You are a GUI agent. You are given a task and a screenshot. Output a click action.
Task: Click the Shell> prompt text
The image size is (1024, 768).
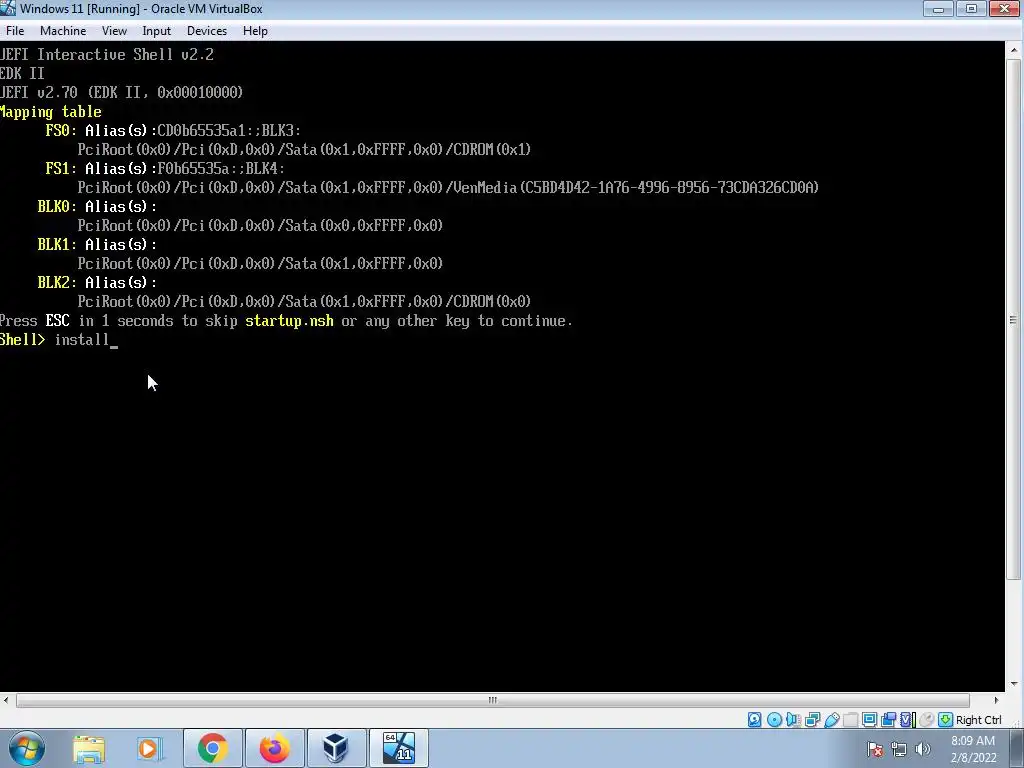tap(23, 340)
